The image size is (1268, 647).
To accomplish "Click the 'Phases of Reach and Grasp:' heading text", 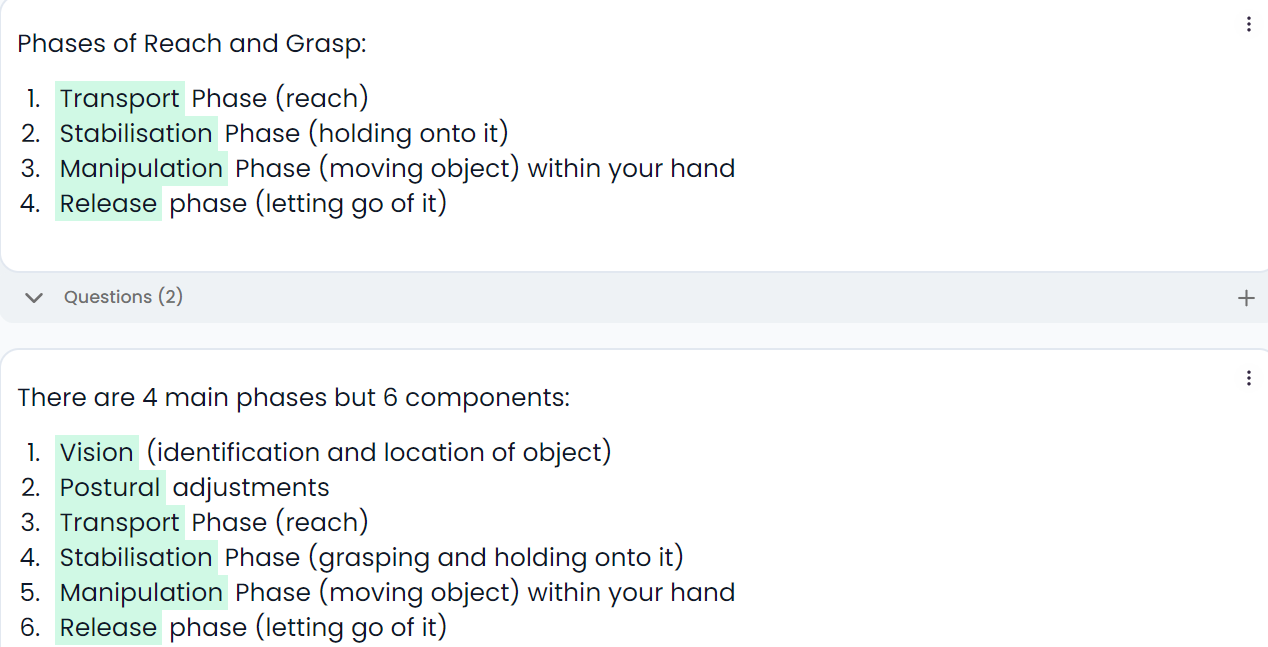I will (192, 44).
